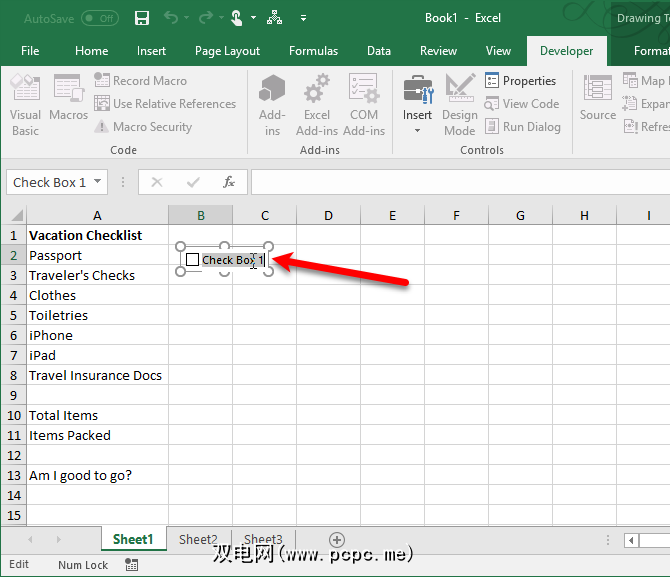
Task: Open the Visual Basic editor
Action: (x=25, y=104)
